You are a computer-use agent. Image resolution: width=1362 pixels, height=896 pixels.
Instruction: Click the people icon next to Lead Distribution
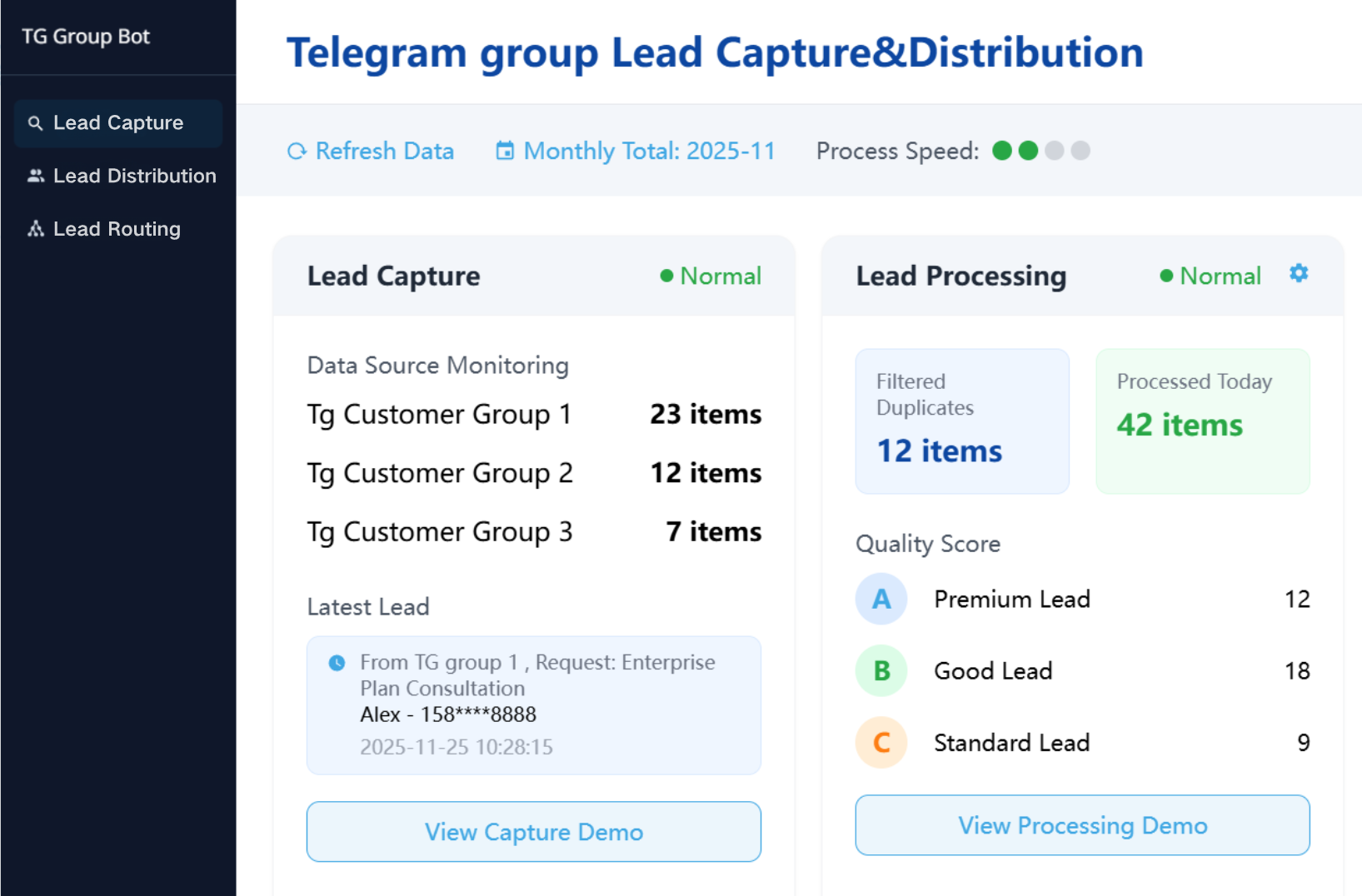pos(35,176)
